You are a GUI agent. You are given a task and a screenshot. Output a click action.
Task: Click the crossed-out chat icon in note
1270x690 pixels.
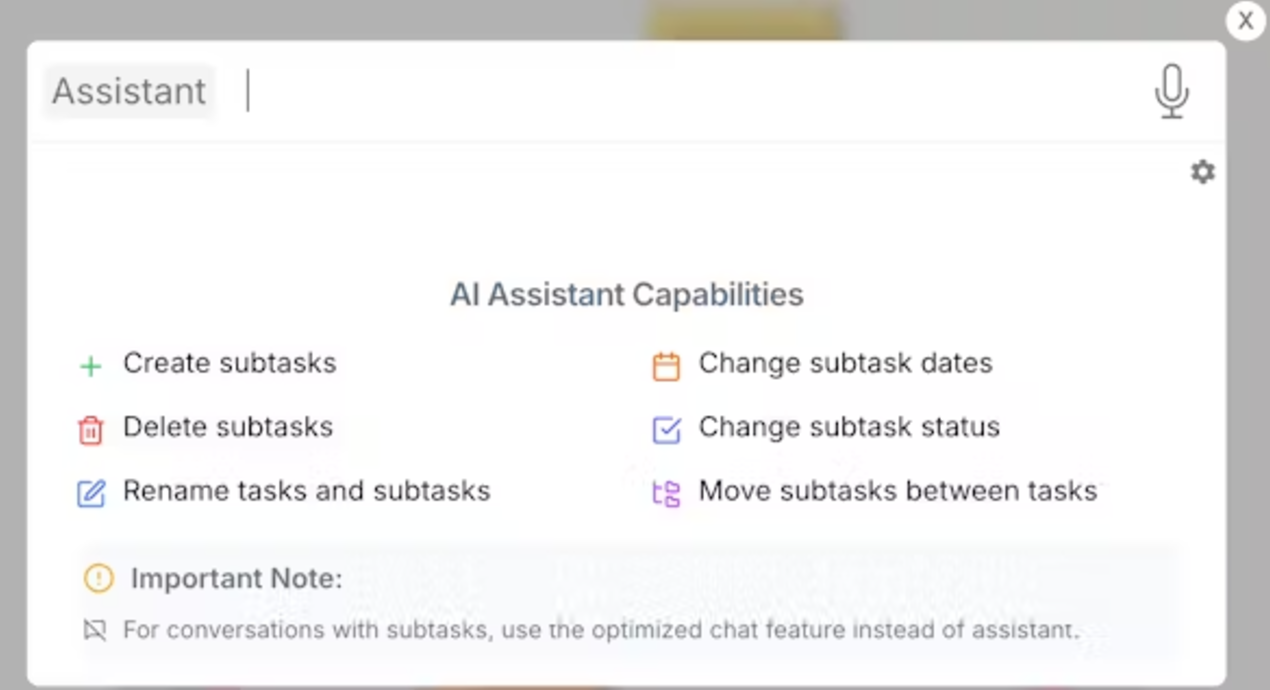pos(95,630)
